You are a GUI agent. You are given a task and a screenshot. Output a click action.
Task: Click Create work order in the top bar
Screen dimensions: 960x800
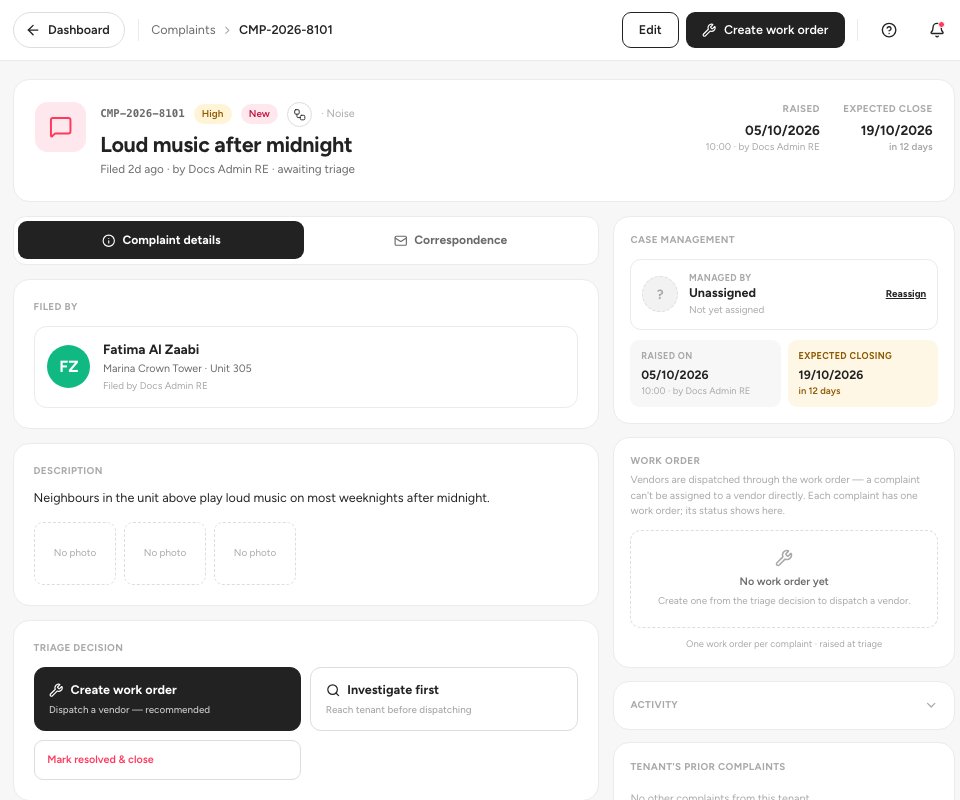tap(765, 30)
